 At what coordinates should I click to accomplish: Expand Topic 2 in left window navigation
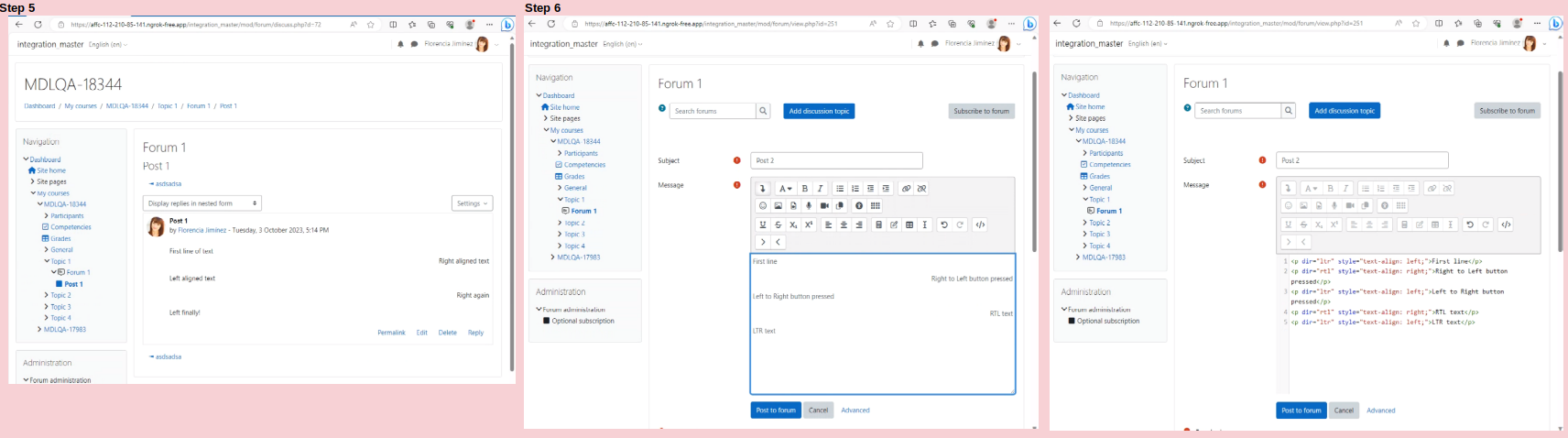pyautogui.click(x=47, y=295)
